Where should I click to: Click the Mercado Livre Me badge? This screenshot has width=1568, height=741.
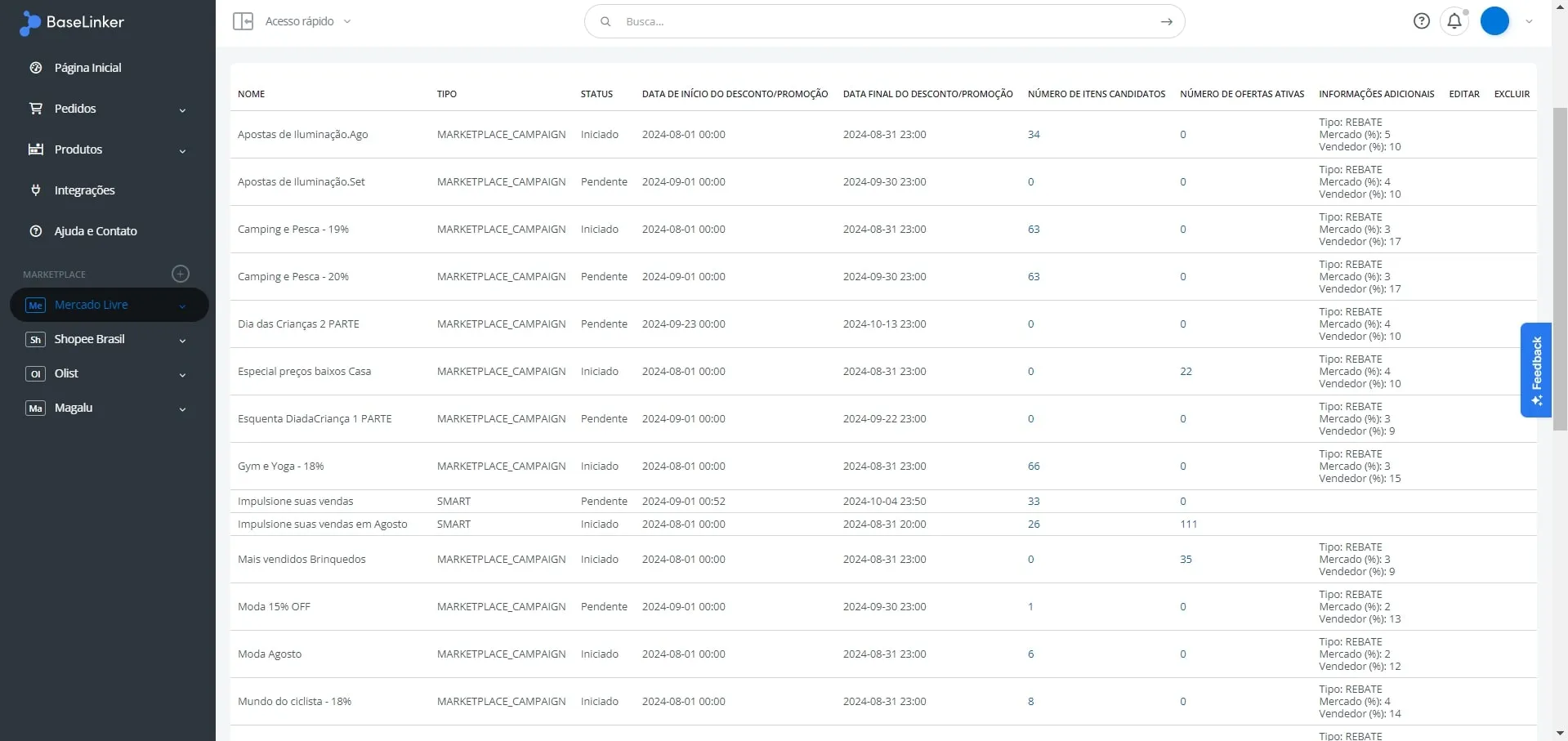pos(35,306)
